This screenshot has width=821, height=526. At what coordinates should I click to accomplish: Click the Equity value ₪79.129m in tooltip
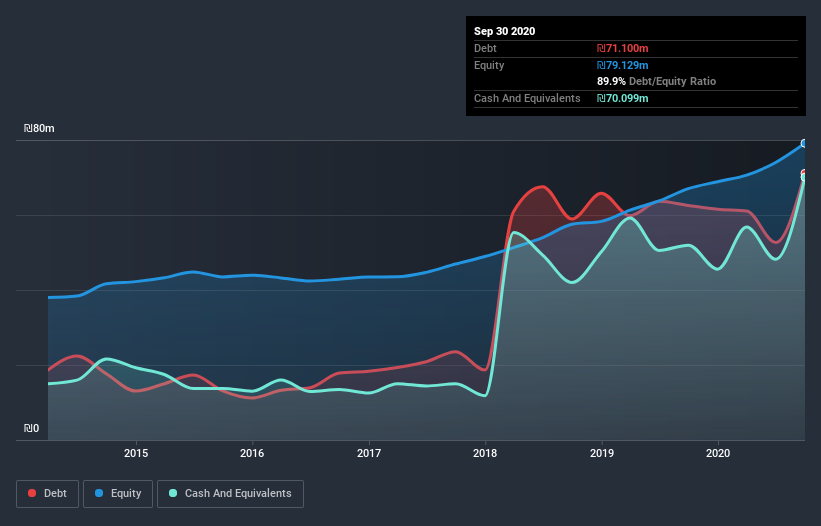click(623, 65)
